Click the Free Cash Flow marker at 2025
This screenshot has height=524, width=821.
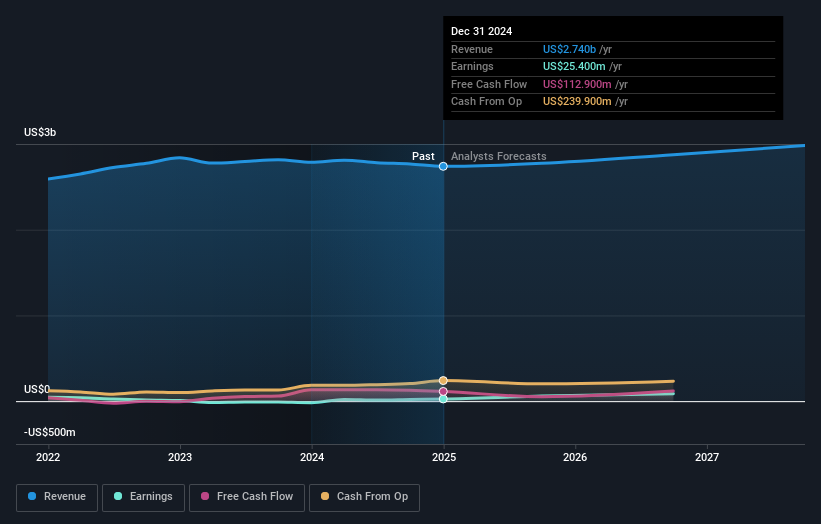pos(443,392)
